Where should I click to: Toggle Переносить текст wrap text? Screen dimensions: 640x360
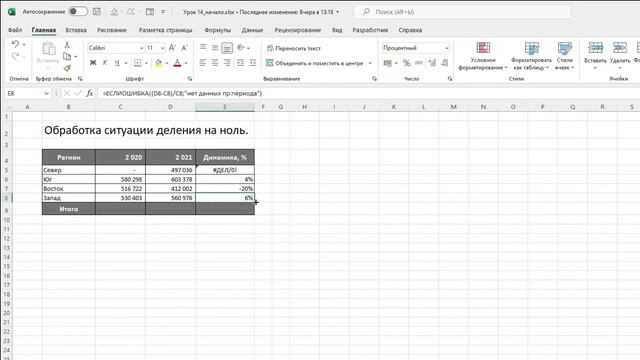(294, 48)
